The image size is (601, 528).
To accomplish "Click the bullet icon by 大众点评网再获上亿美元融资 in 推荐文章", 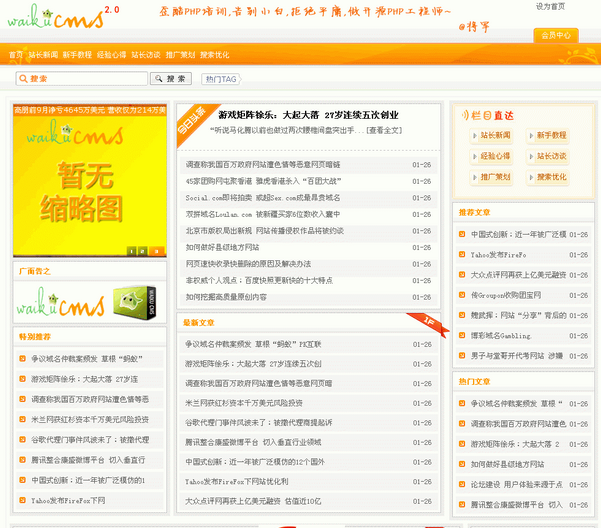I will (x=462, y=274).
